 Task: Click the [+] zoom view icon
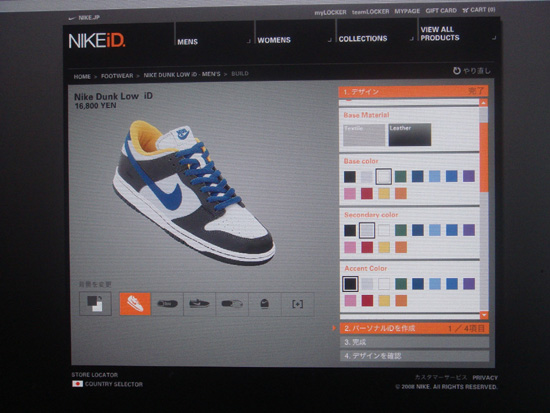click(x=297, y=304)
